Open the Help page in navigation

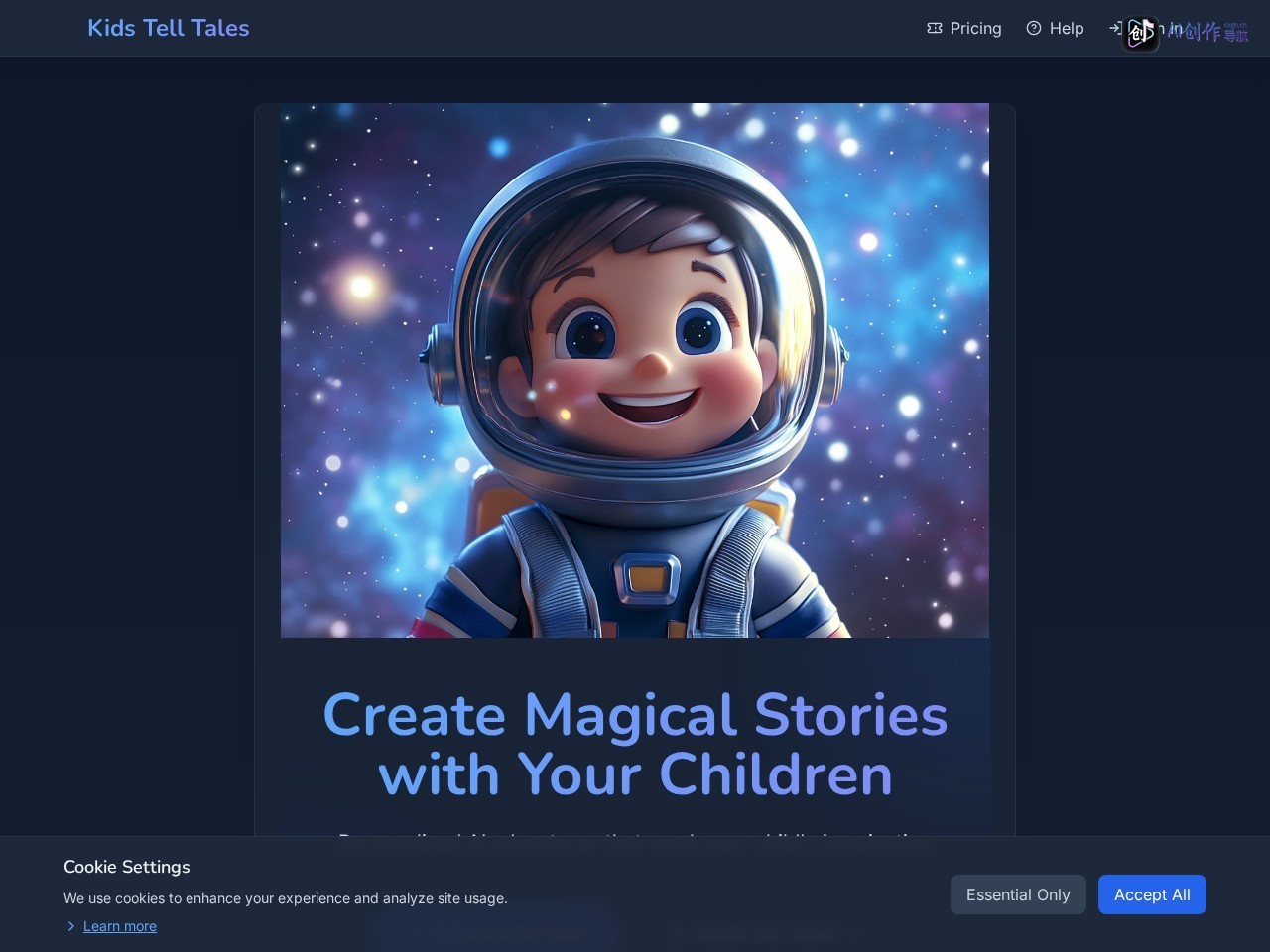click(1055, 28)
